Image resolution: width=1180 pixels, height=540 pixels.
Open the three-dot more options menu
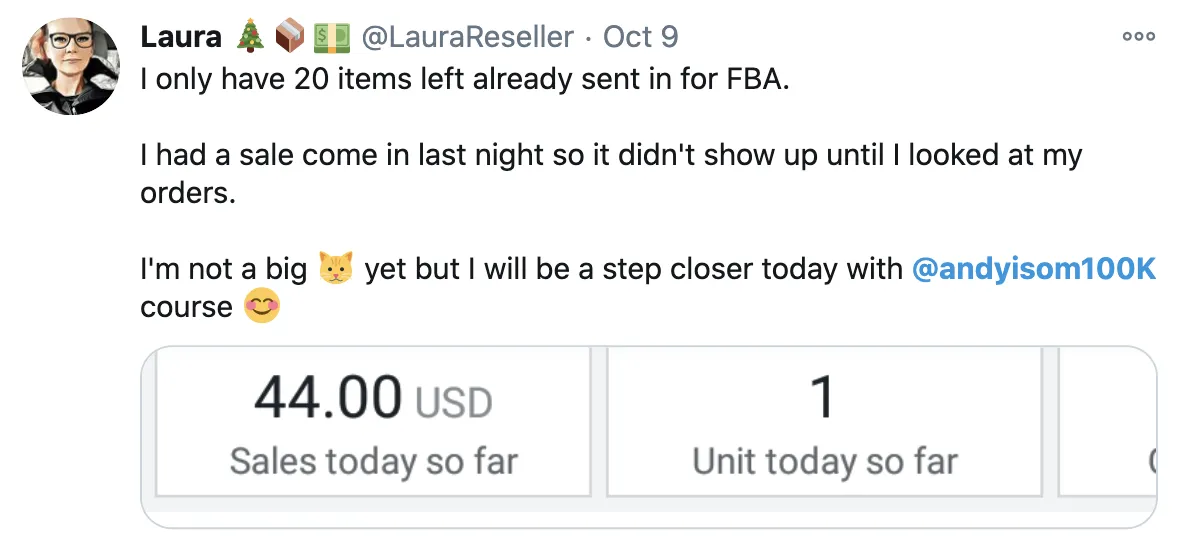pos(1138,37)
